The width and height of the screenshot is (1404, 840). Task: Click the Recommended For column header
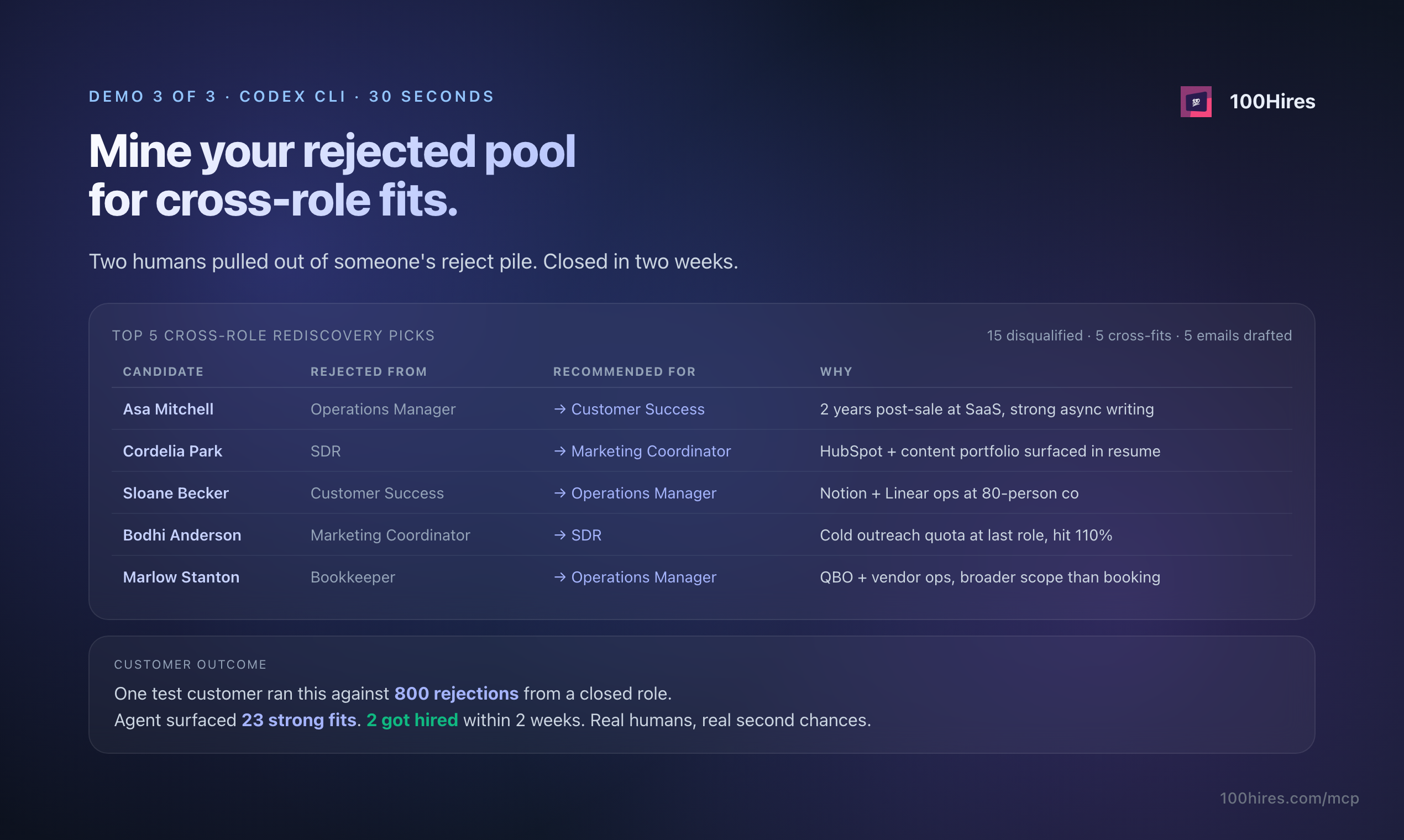click(x=625, y=372)
